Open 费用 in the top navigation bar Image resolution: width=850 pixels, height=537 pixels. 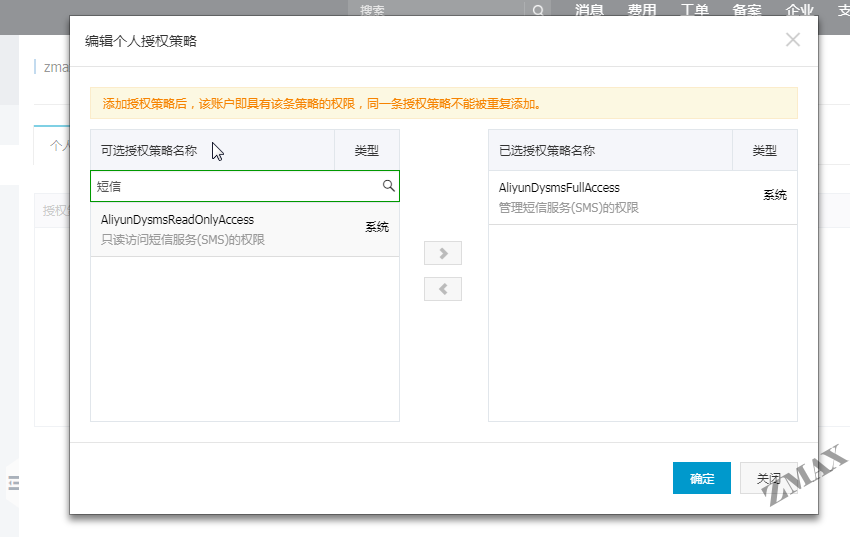tap(642, 10)
